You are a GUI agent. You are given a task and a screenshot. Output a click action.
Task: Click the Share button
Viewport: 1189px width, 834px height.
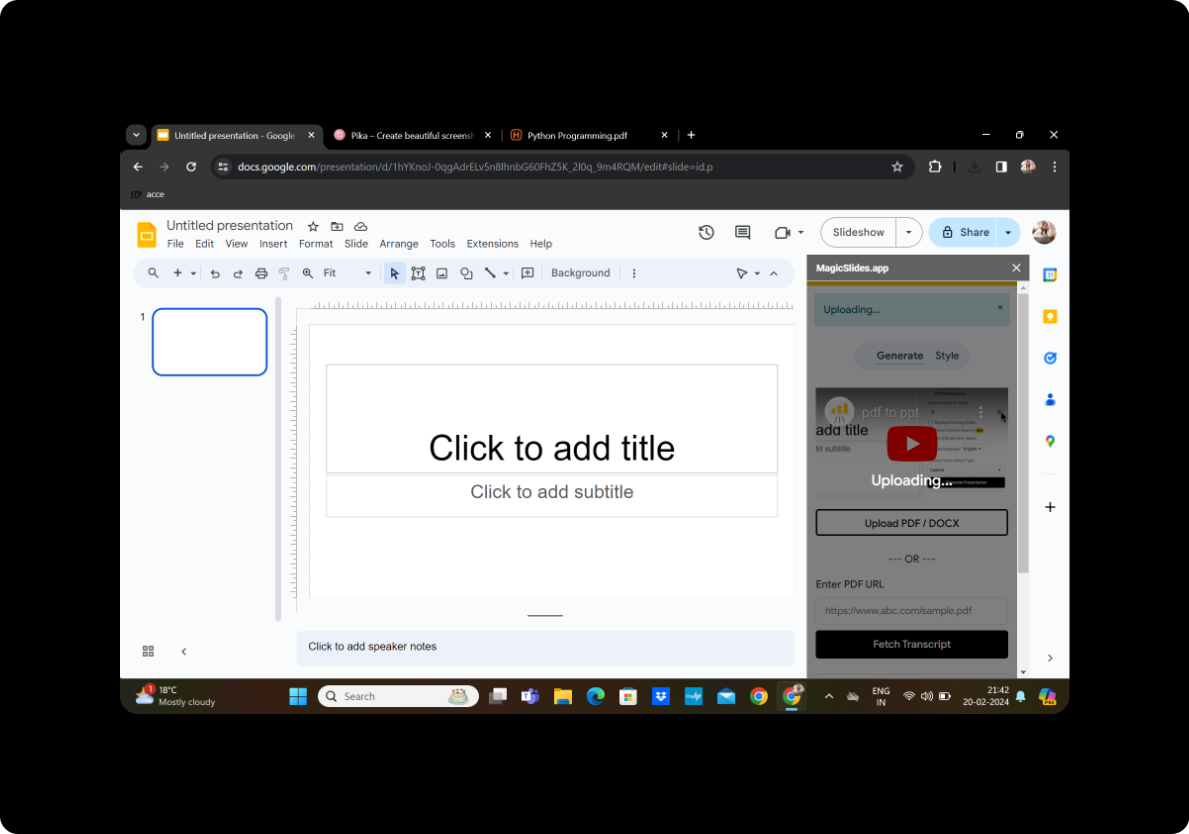[x=965, y=233]
